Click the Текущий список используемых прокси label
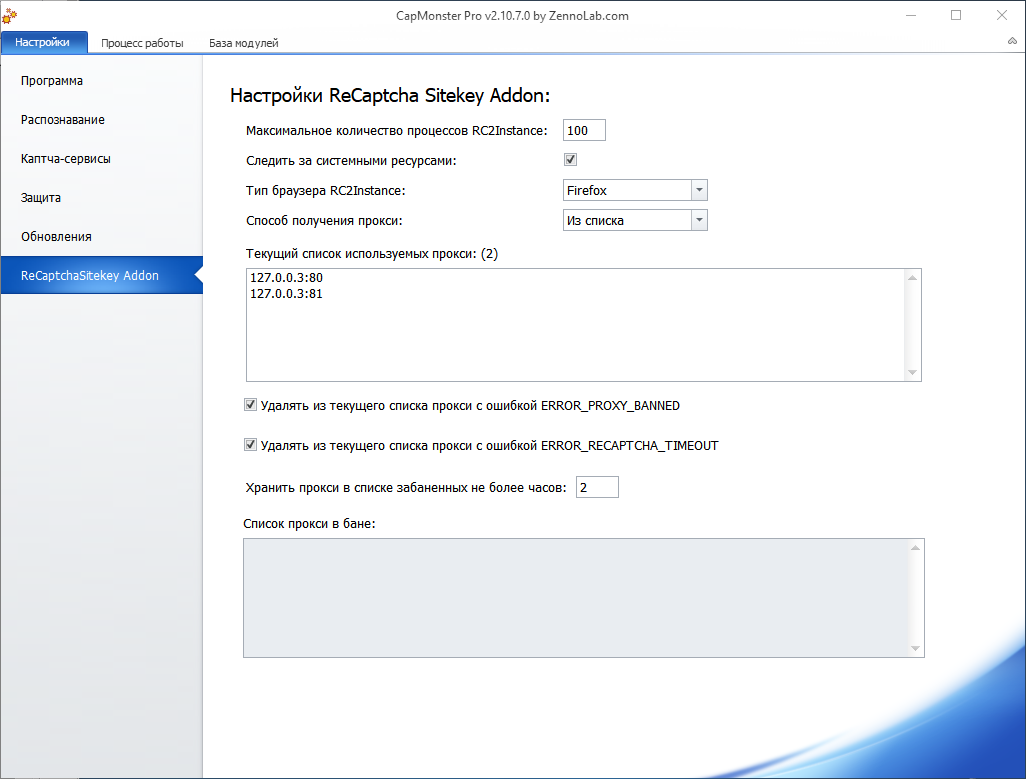1026x779 pixels. pyautogui.click(x=372, y=254)
